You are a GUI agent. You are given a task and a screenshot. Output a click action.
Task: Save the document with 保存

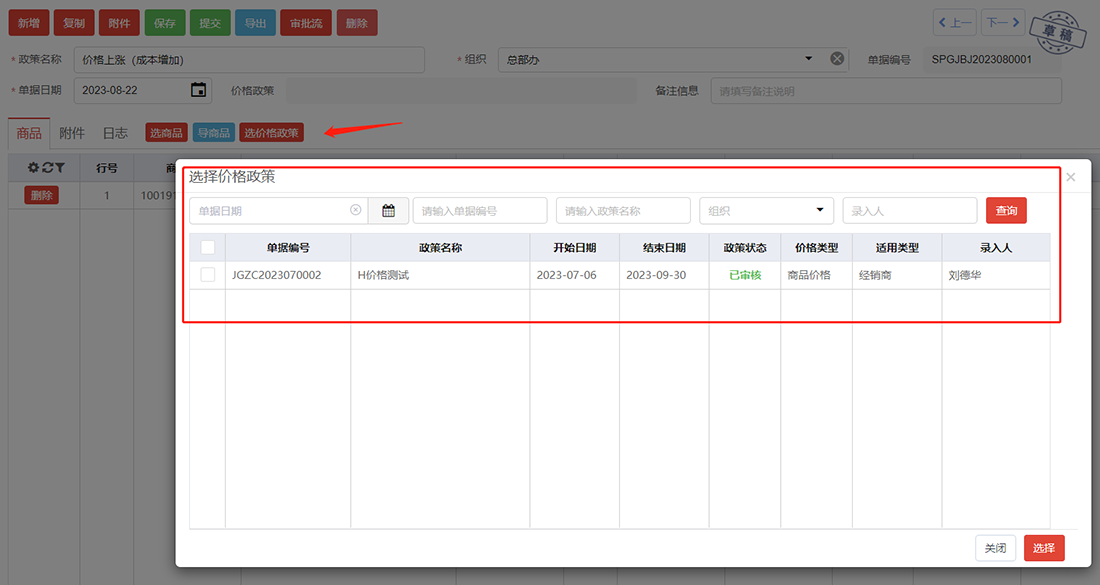tap(165, 23)
